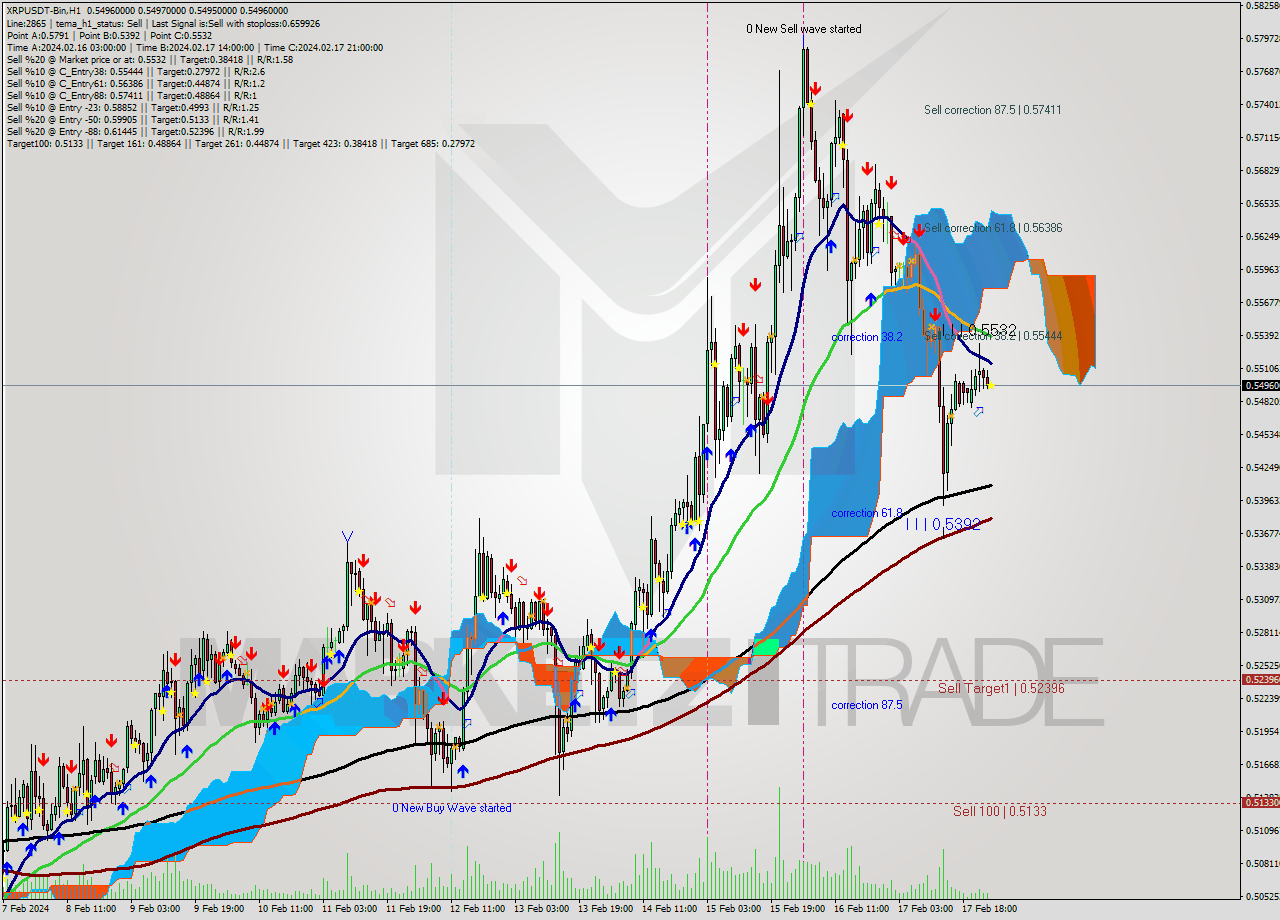This screenshot has width=1280, height=920.
Task: Click '10 Feb 11:00' time axis label
Action: pyautogui.click(x=284, y=909)
